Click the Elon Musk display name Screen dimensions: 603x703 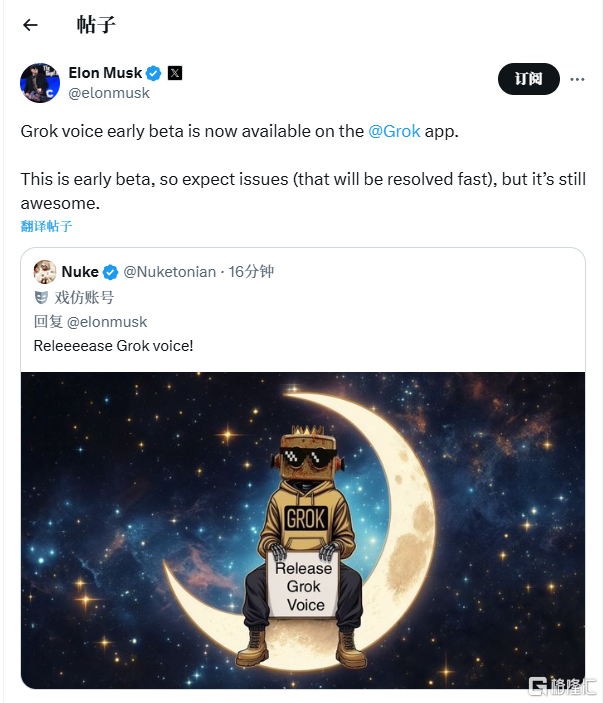(x=105, y=73)
